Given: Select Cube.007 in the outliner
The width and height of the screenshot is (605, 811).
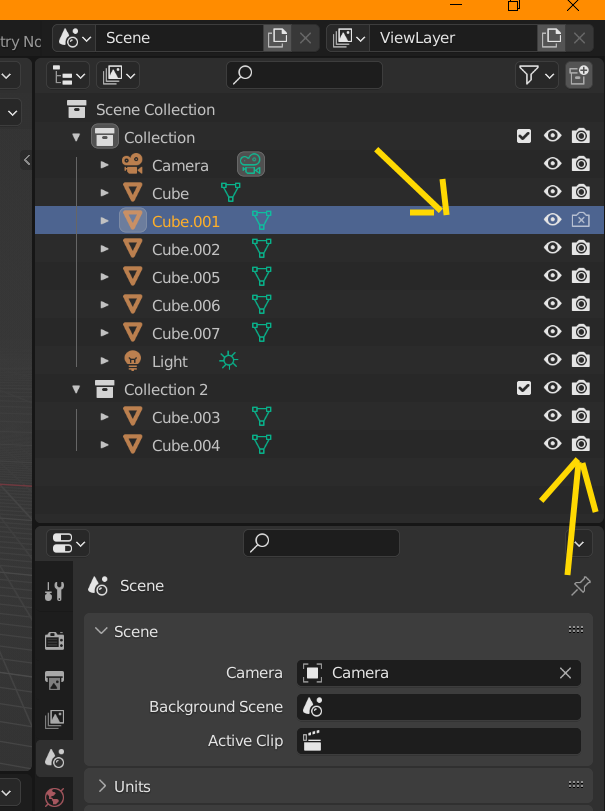Looking at the screenshot, I should [x=186, y=333].
